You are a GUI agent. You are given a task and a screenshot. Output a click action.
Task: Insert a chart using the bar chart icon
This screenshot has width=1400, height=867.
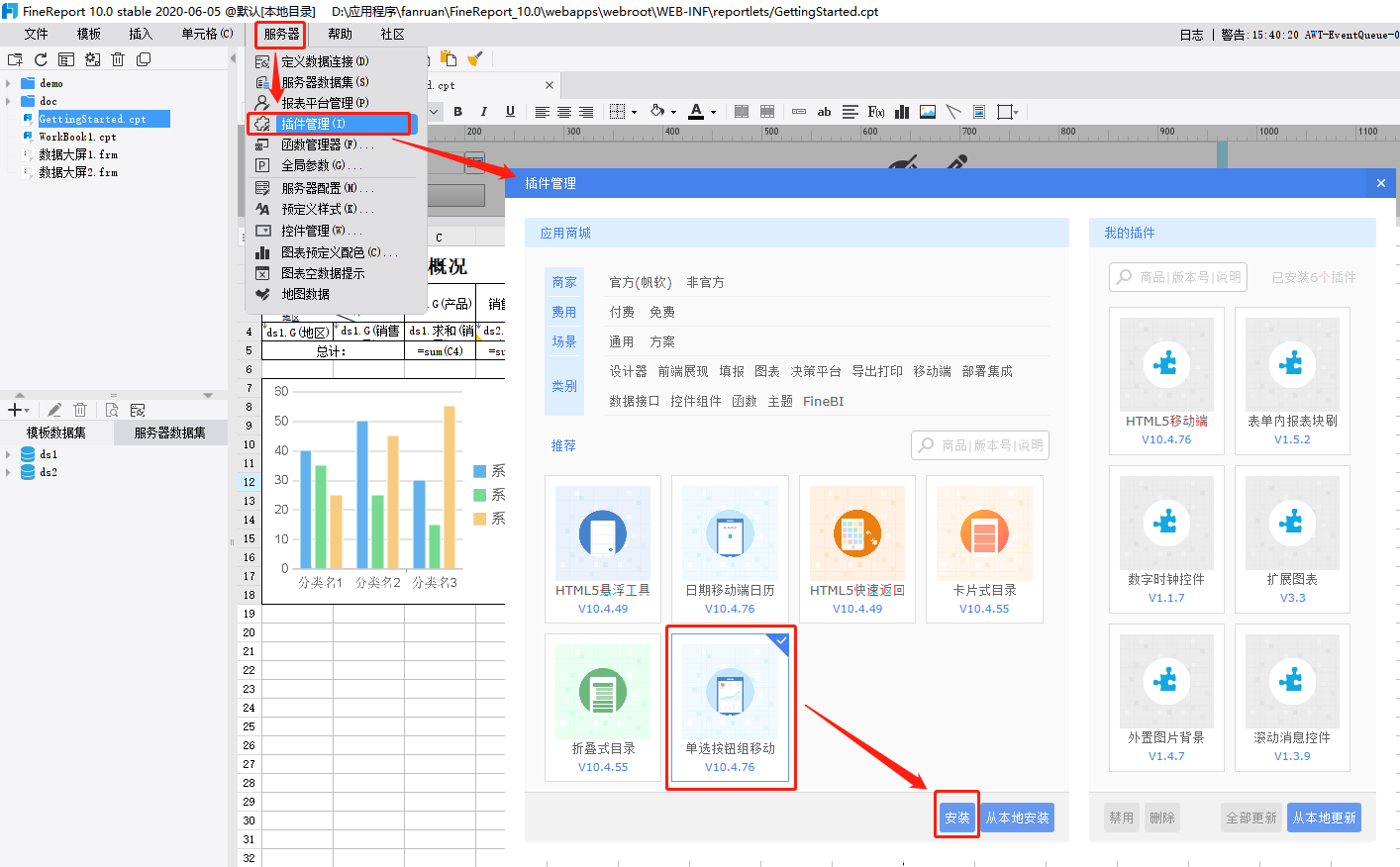tap(902, 112)
